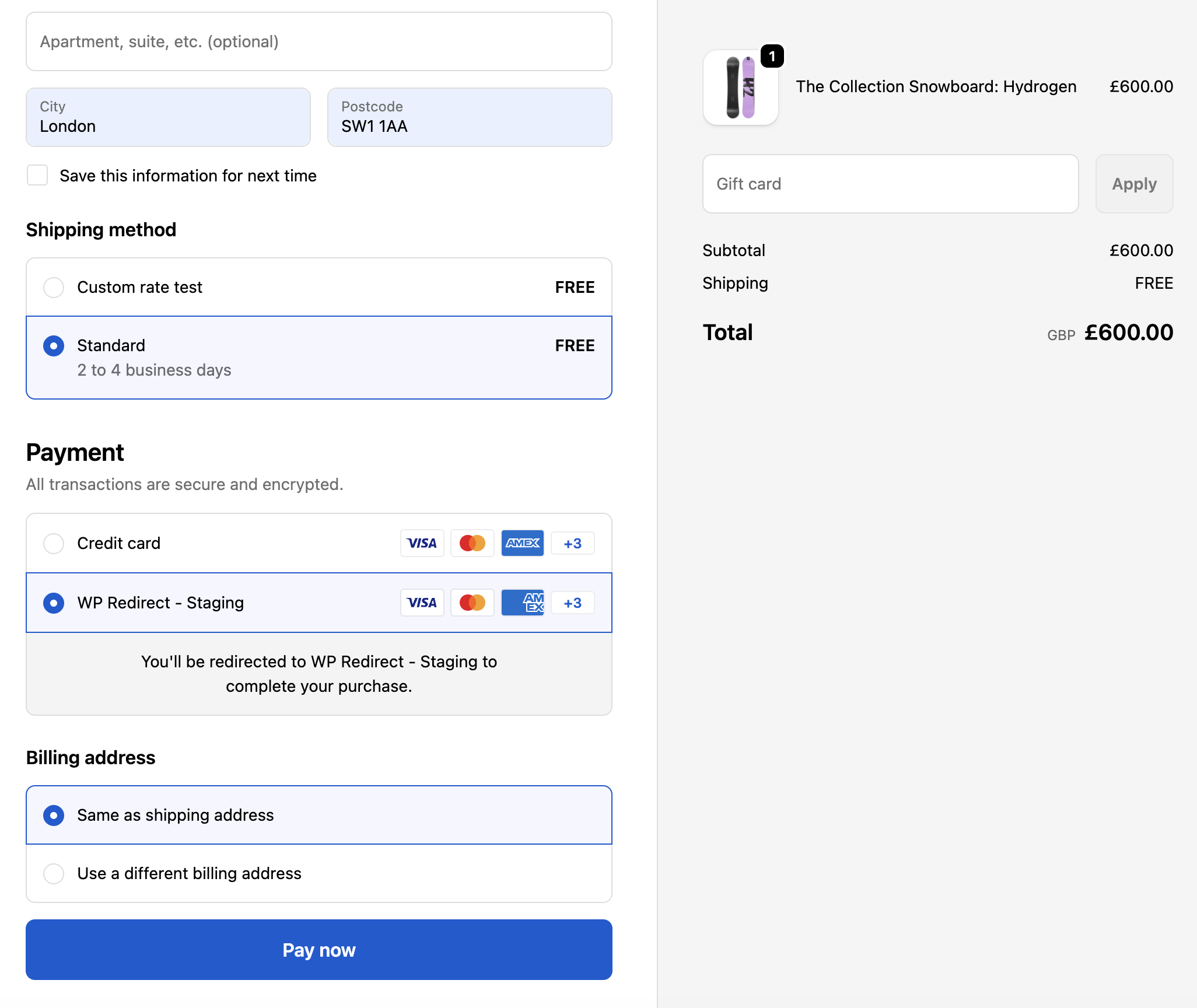Focus the Gift card input field

pos(890,184)
